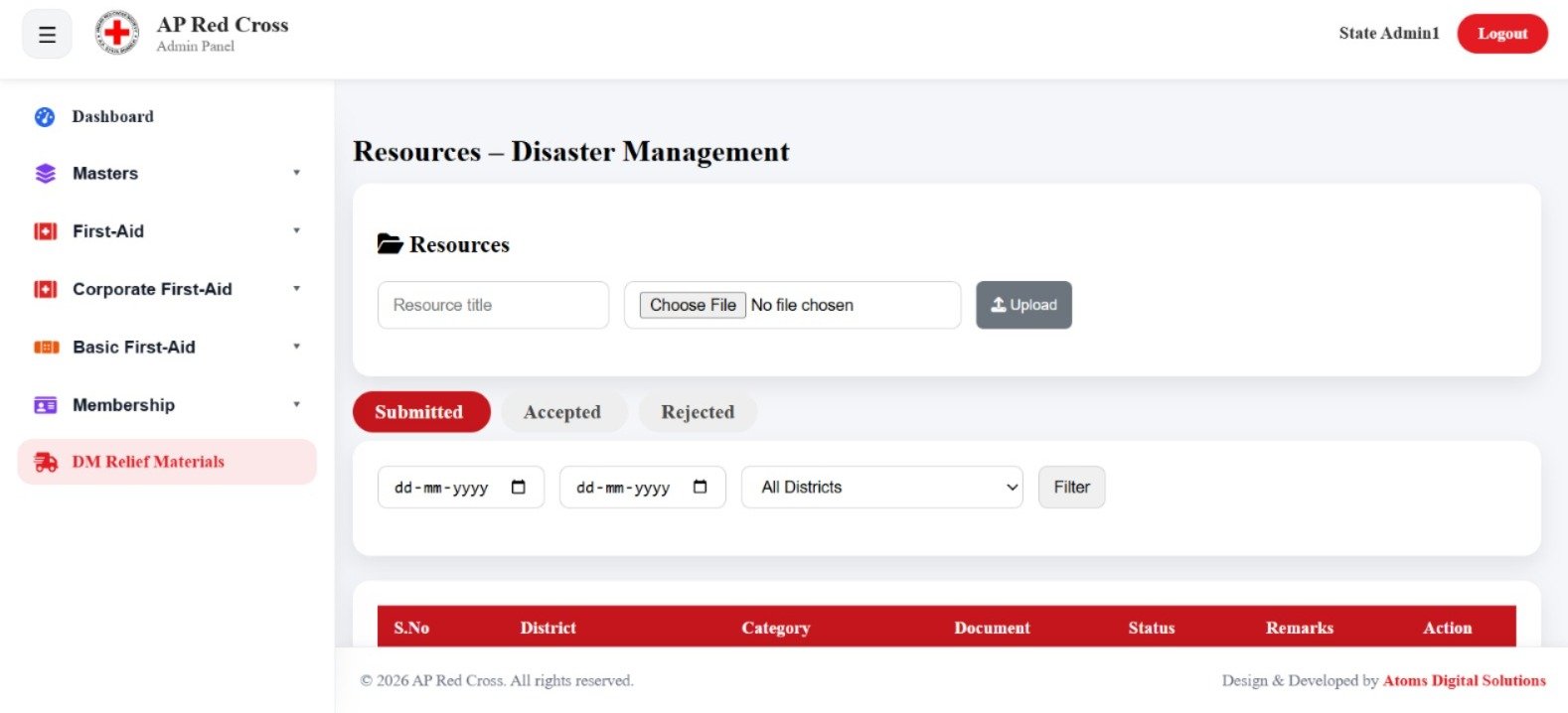Click the 'No file chosen' text
Screen dimensions: 1568x713
(802, 305)
